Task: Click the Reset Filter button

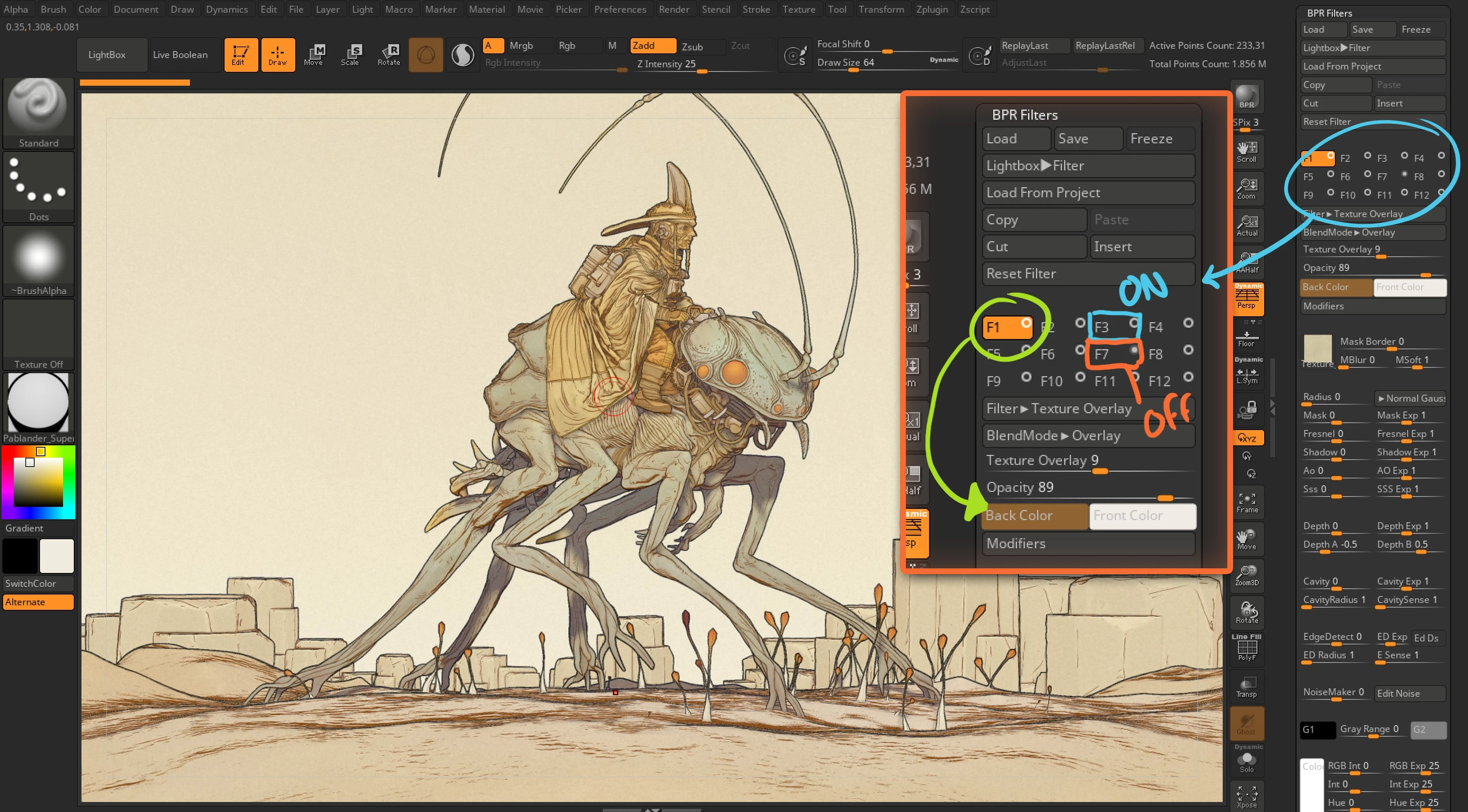Action: tap(1373, 122)
